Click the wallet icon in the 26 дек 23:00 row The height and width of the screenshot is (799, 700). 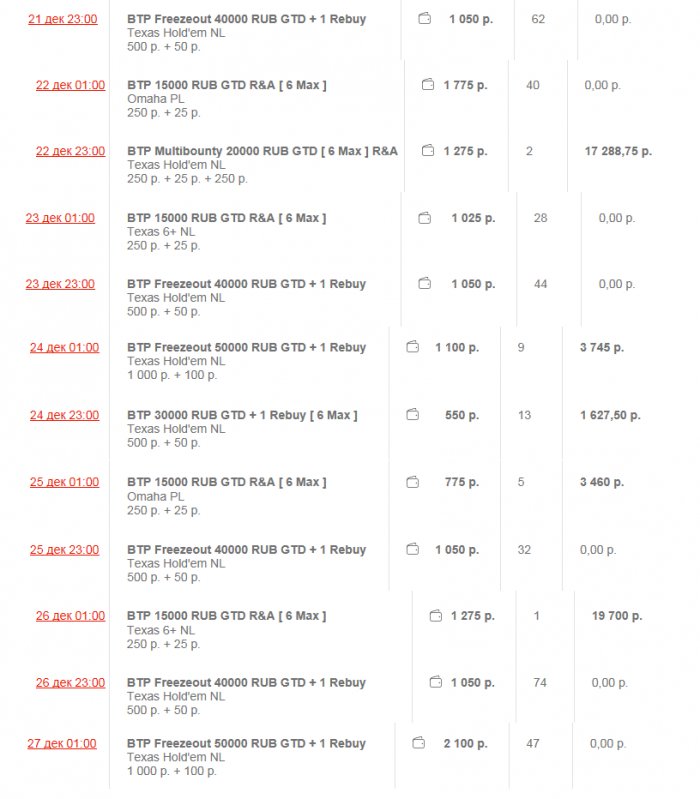click(x=435, y=682)
